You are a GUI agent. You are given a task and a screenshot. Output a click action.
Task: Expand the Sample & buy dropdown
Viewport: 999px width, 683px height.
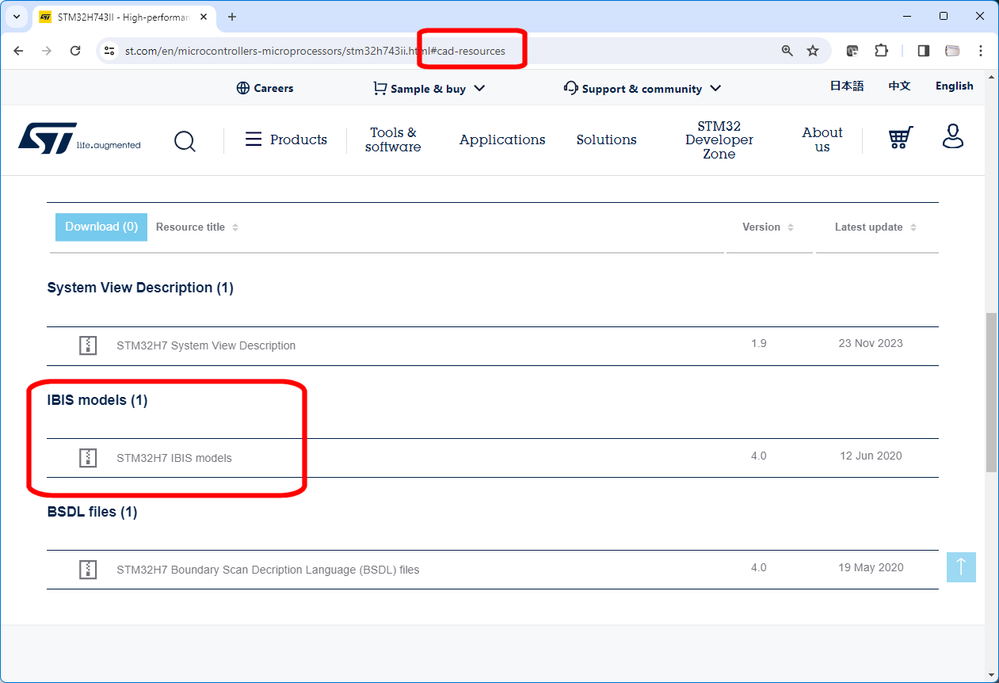coord(429,89)
